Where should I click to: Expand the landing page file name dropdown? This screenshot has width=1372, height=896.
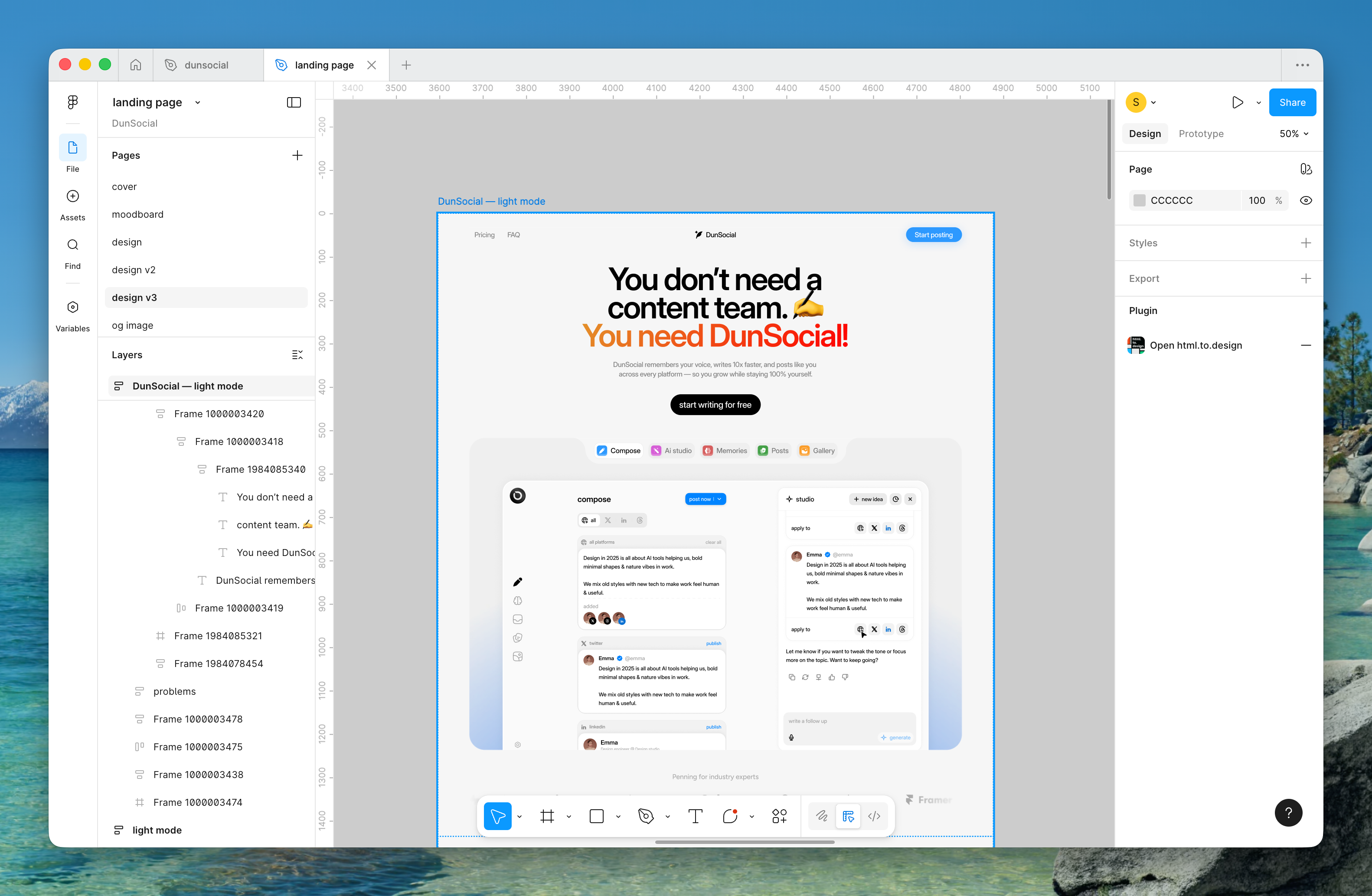click(x=198, y=103)
